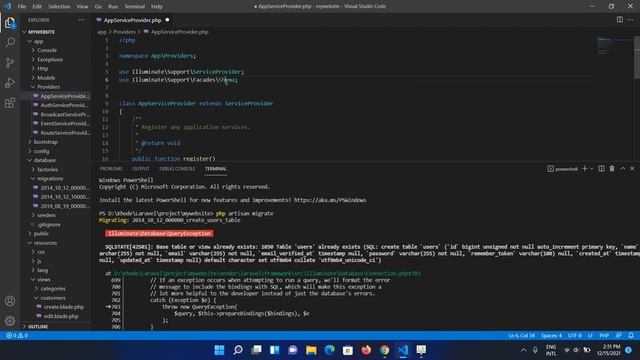Open Microsoft Edge from taskbar
The width and height of the screenshot is (640, 360).
[x=329, y=350]
